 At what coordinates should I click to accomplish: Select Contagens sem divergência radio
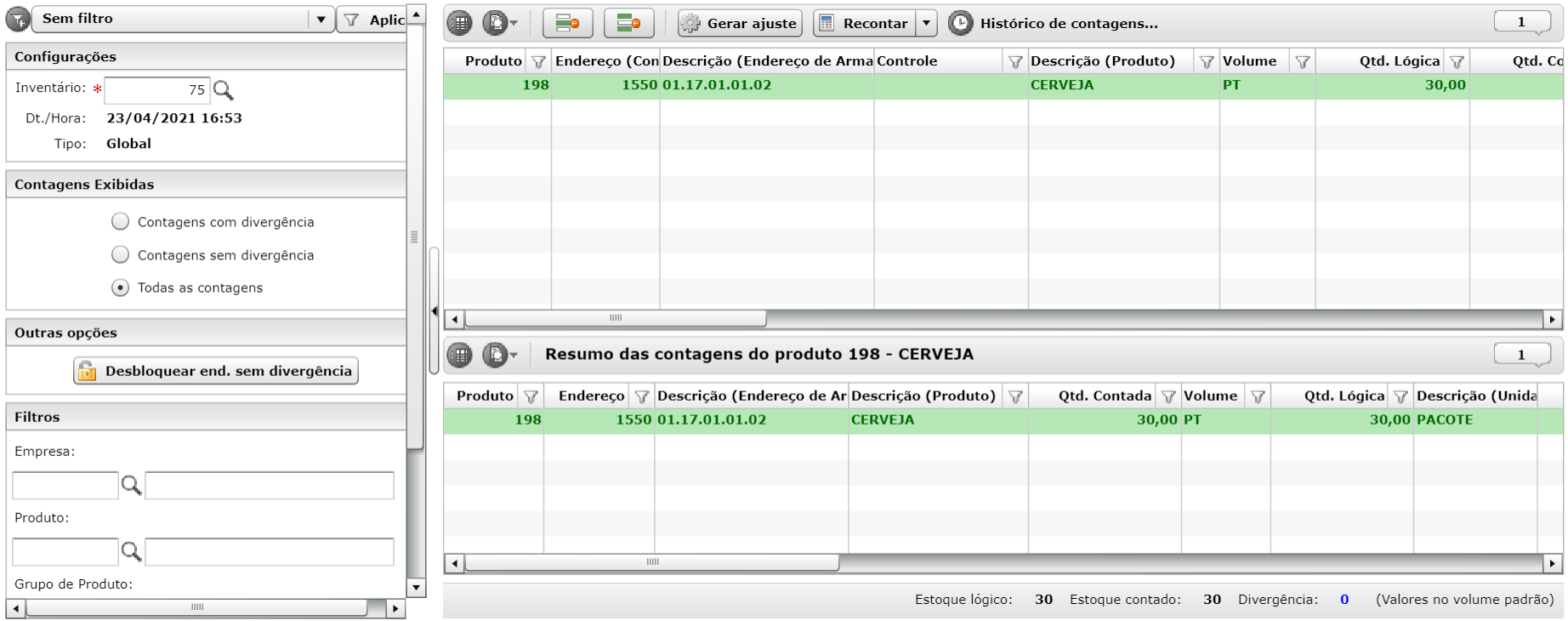tap(121, 254)
